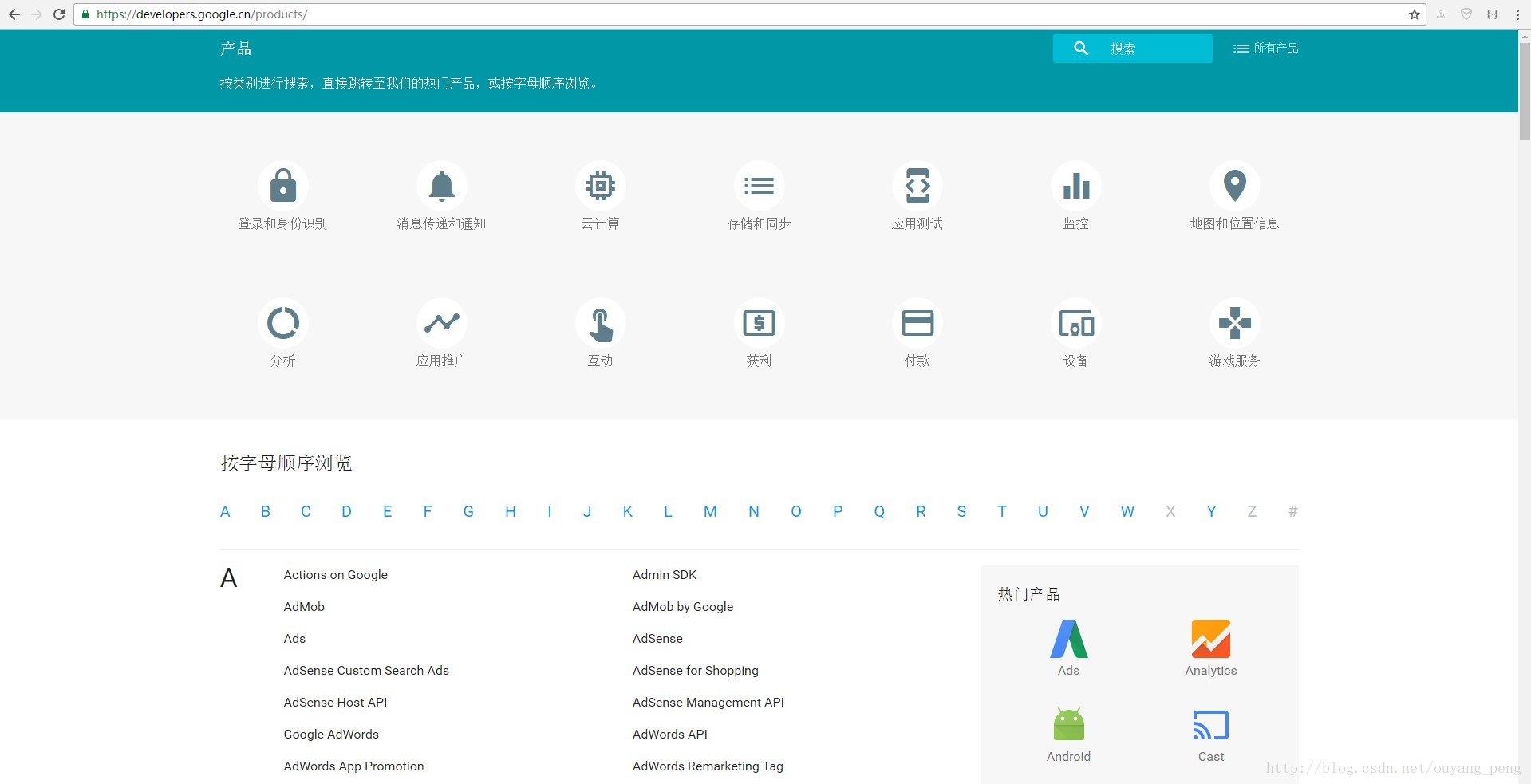Select the messaging and notifications bell icon
Image resolution: width=1531 pixels, height=784 pixels.
pyautogui.click(x=442, y=186)
